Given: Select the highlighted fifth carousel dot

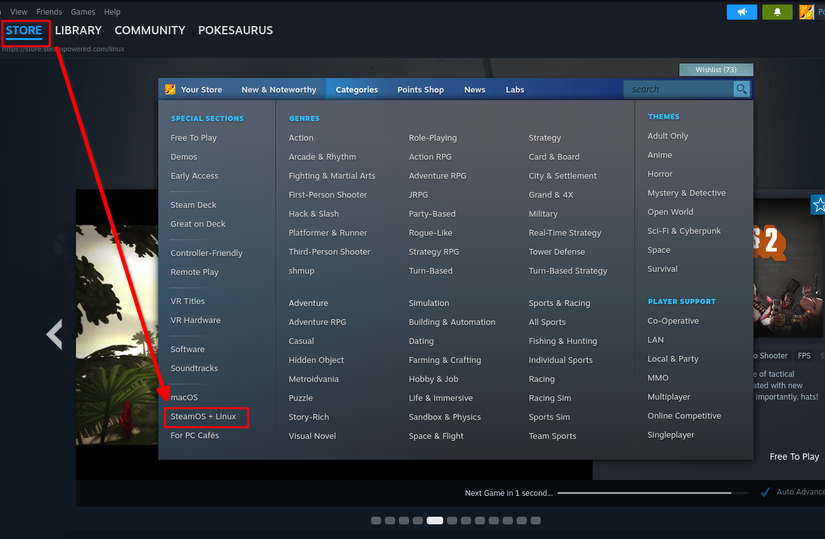Looking at the screenshot, I should 435,521.
